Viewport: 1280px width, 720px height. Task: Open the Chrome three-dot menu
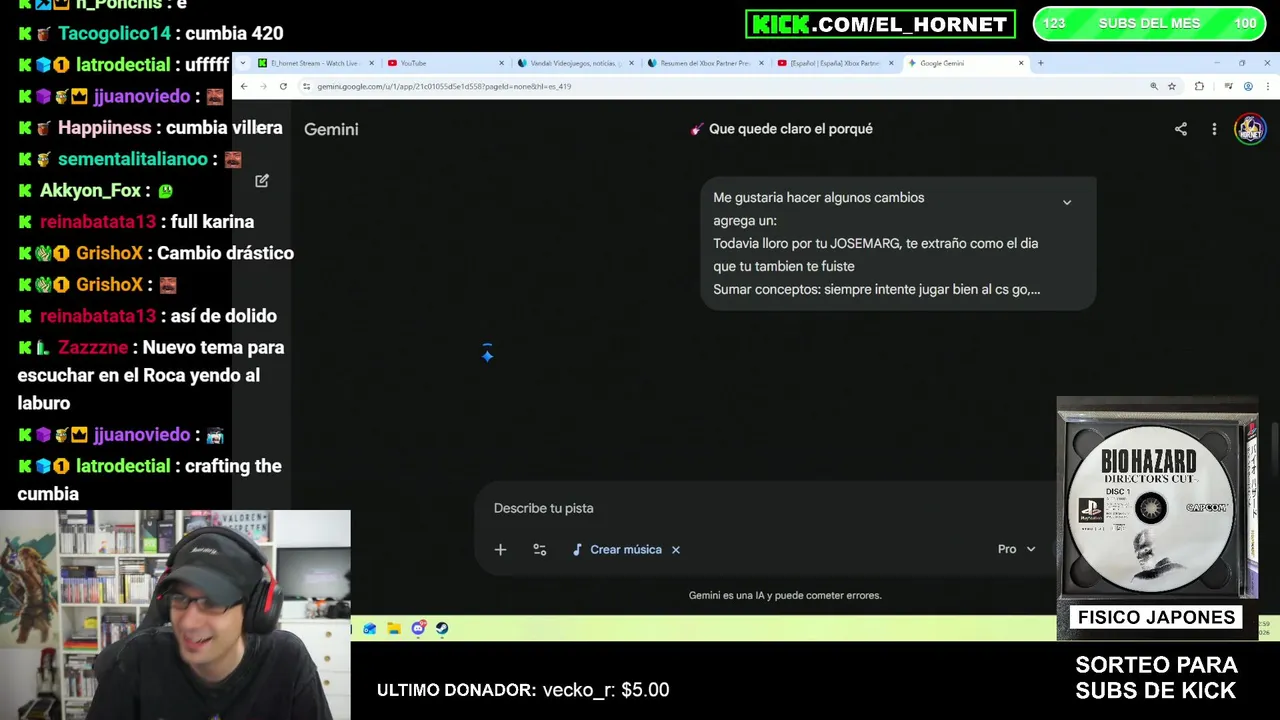[x=1267, y=86]
